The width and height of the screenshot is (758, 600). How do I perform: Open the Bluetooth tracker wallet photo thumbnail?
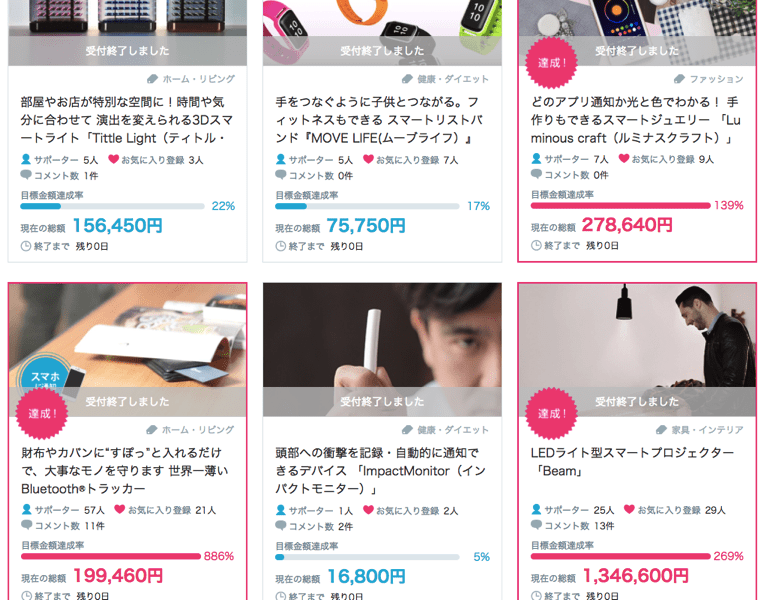pyautogui.click(x=128, y=350)
